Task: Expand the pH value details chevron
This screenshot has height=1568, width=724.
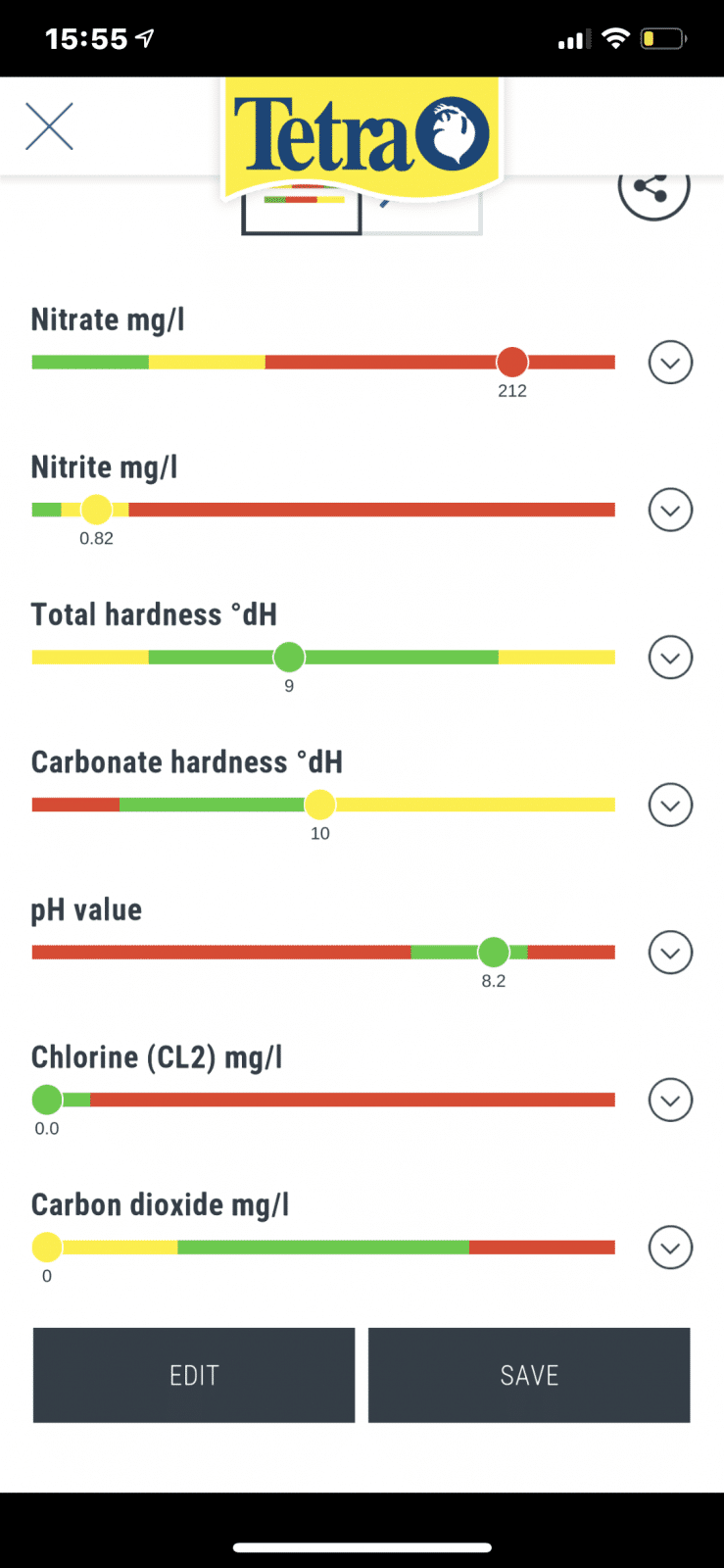Action: pos(670,953)
